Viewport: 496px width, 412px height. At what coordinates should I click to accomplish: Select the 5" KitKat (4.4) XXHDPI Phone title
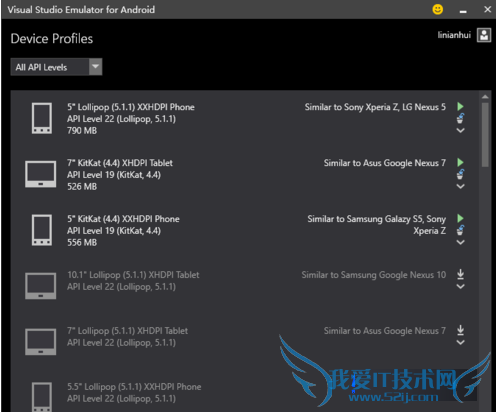click(x=123, y=219)
